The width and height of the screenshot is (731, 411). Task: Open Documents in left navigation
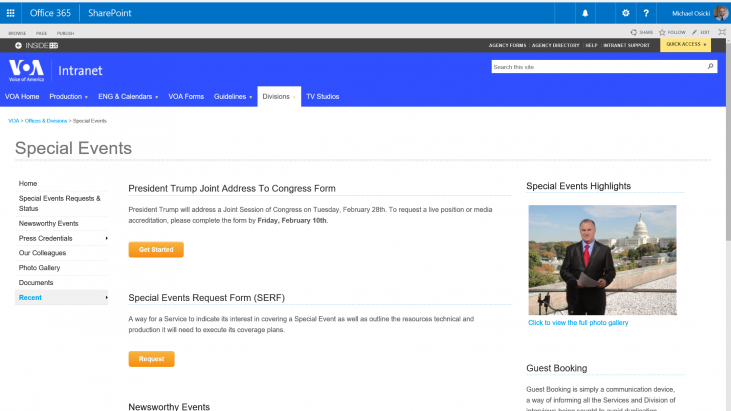pos(36,283)
